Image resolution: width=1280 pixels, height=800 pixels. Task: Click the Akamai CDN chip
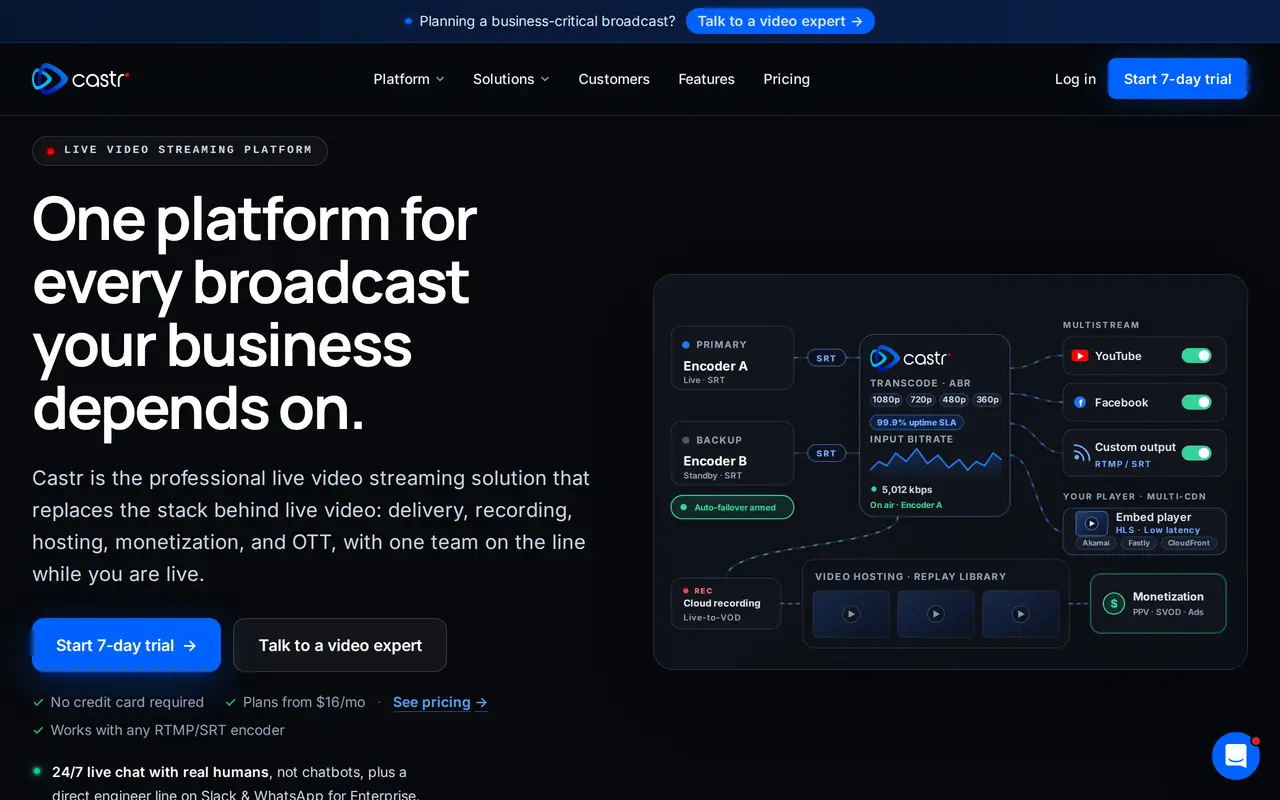(x=1096, y=543)
